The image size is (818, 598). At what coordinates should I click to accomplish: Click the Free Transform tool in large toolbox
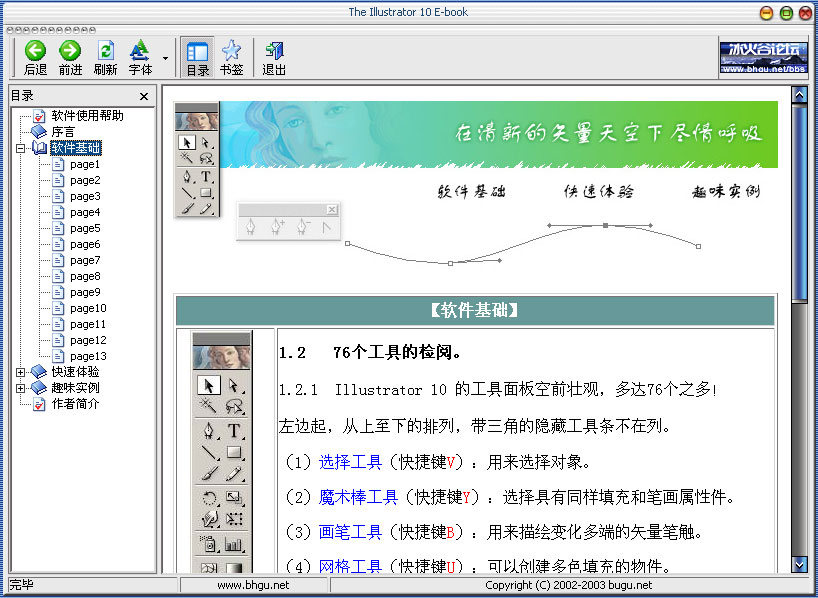click(x=234, y=519)
